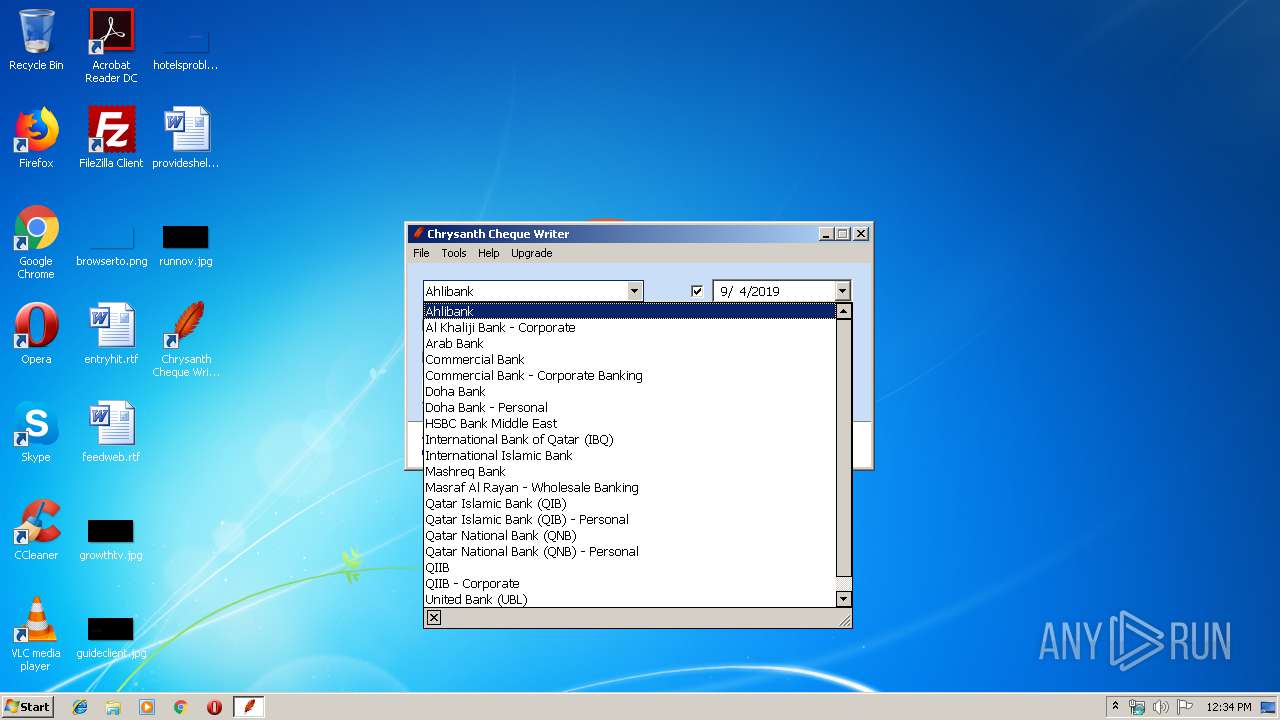Viewport: 1280px width, 720px height.
Task: Open CCleaner desktop shortcut
Action: pyautogui.click(x=36, y=530)
